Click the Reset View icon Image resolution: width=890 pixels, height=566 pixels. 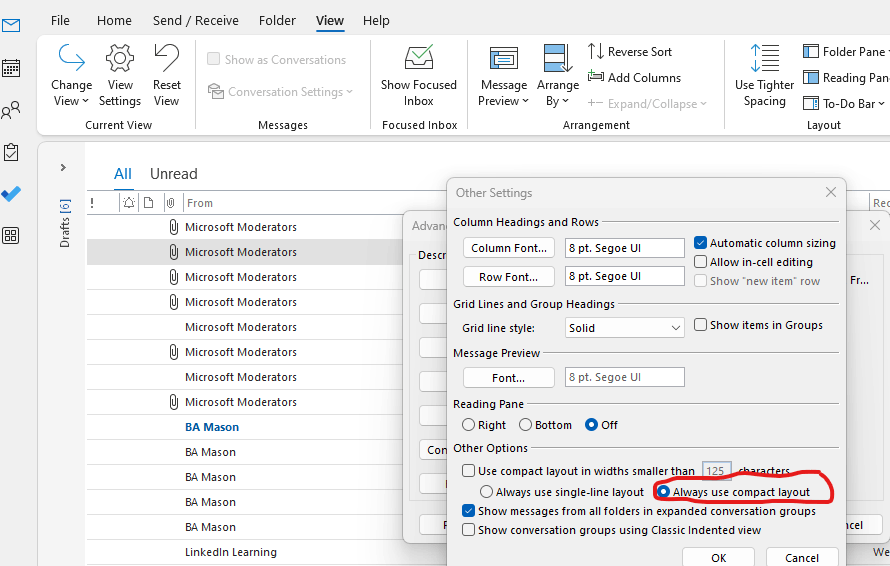(166, 76)
